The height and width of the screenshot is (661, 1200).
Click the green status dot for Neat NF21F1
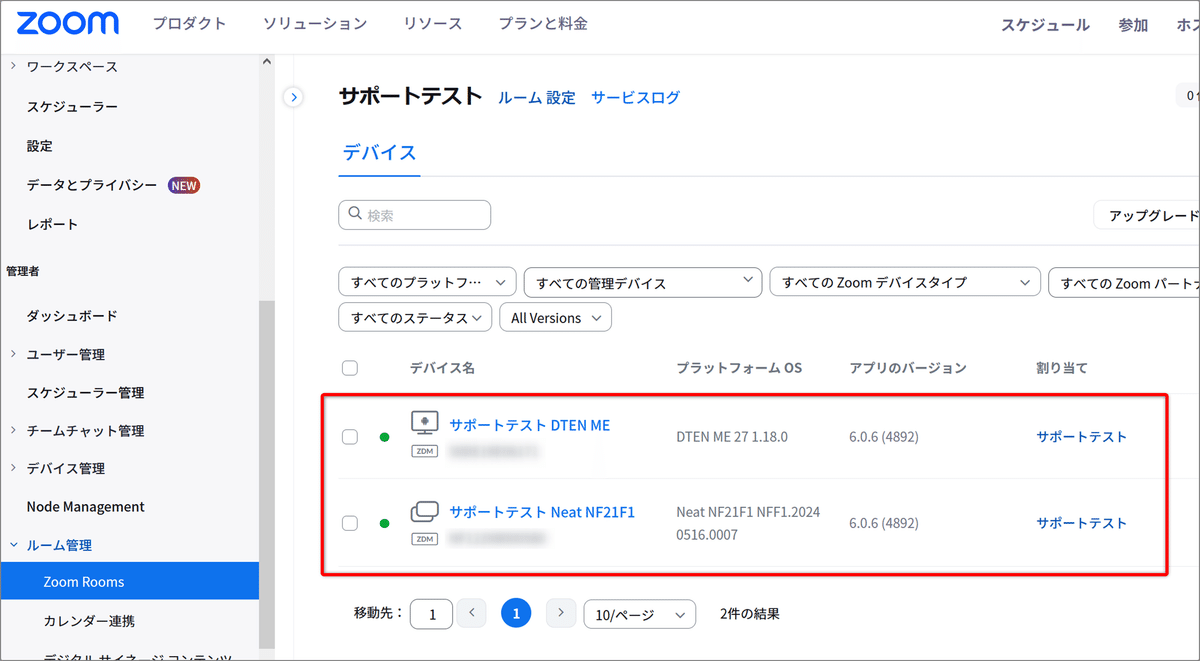point(384,523)
